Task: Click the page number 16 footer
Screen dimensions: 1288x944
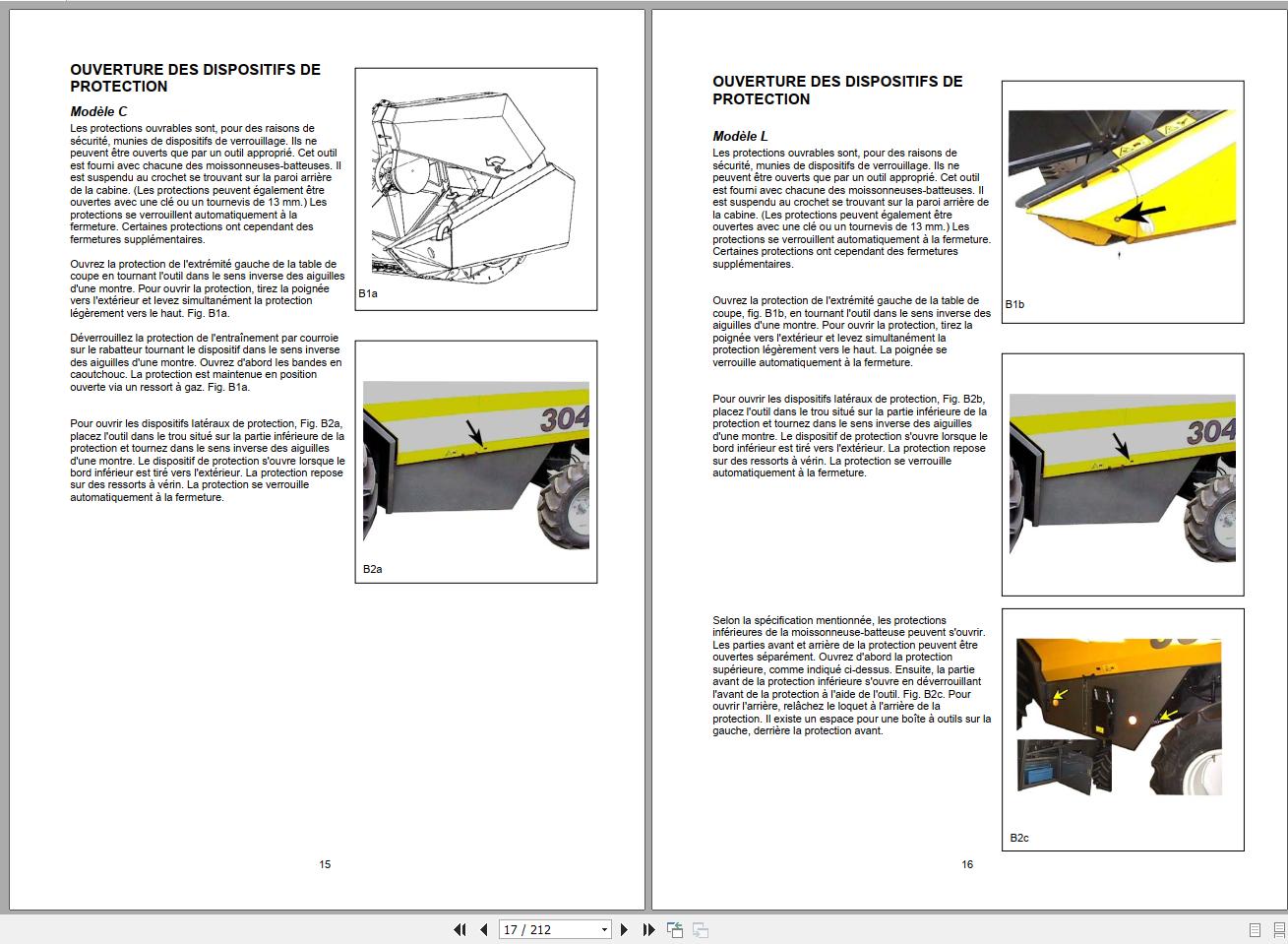Action: (x=967, y=864)
